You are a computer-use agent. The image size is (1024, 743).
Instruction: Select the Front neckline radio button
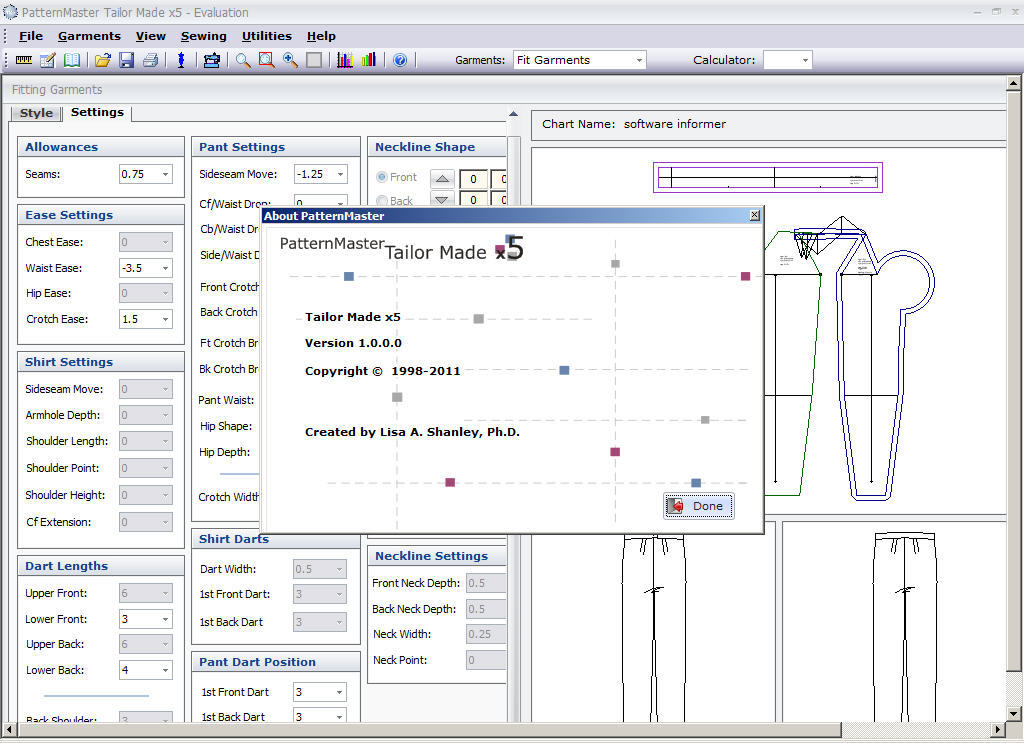pyautogui.click(x=382, y=177)
